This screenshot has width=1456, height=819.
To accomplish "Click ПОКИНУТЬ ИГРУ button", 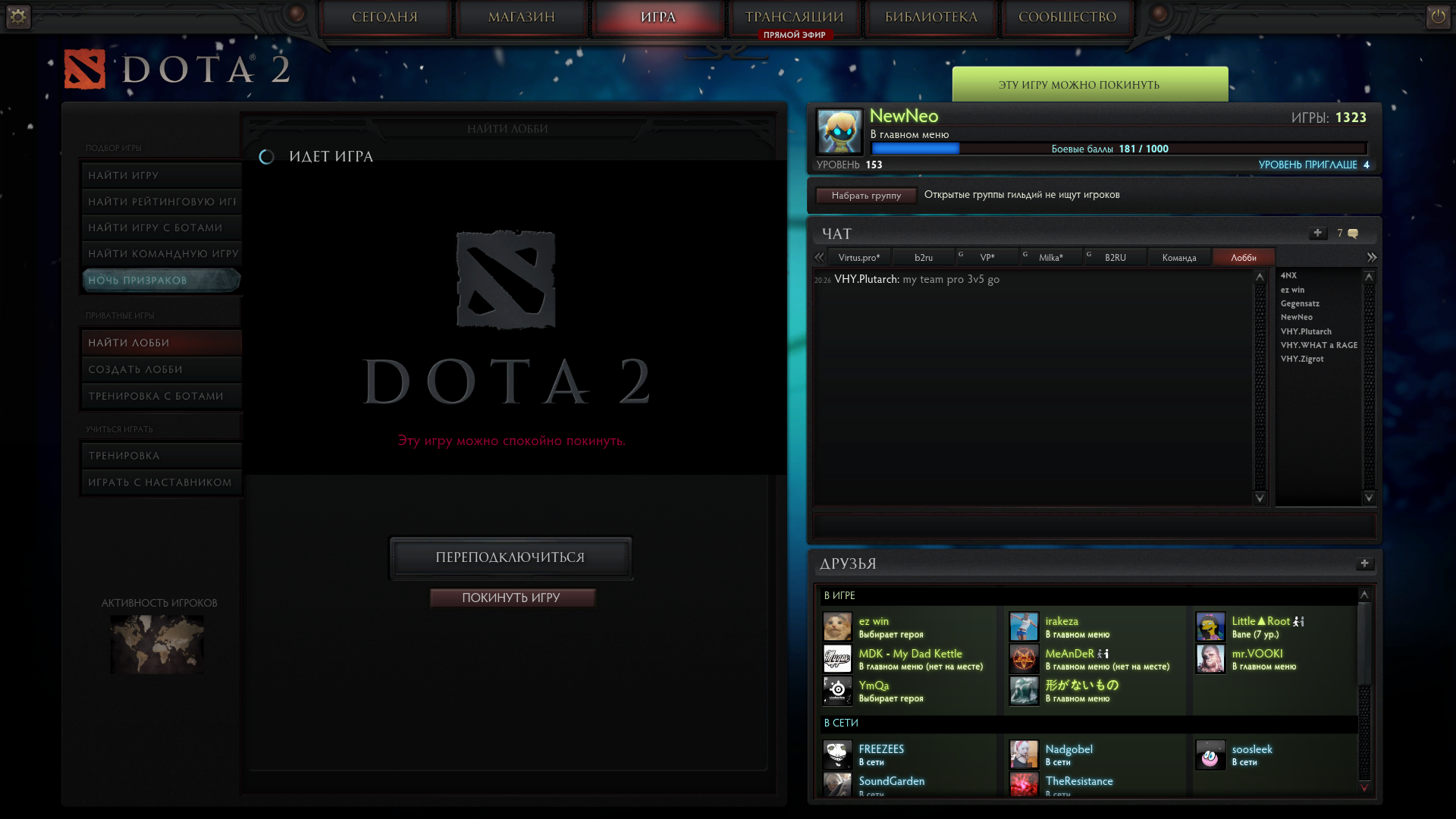I will coord(511,598).
